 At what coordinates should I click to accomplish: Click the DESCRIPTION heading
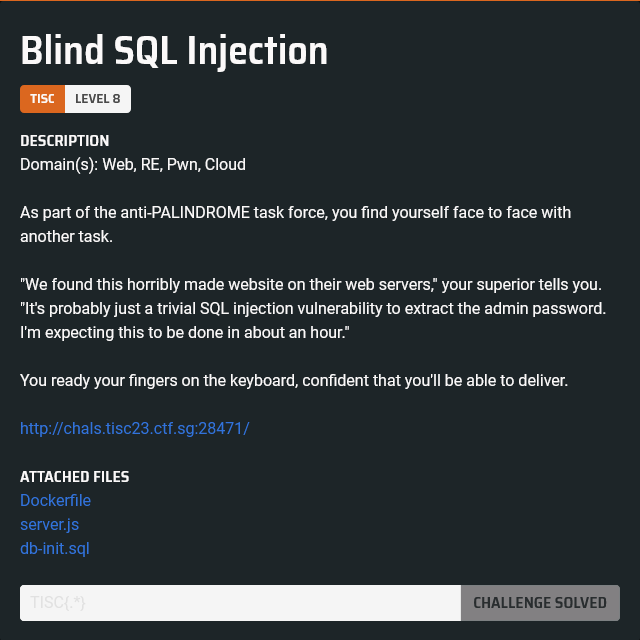pos(65,141)
